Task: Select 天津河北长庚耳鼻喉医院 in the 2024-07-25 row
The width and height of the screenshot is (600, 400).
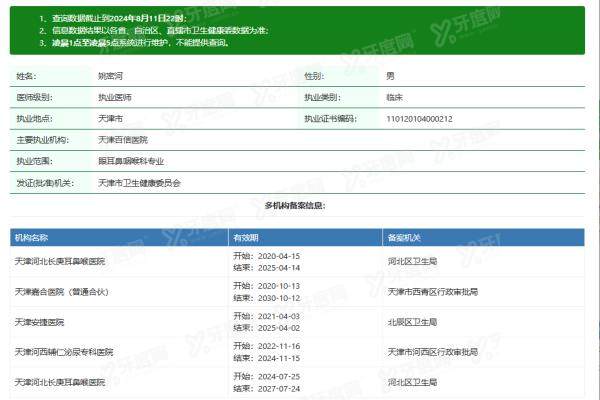Action: [60, 382]
